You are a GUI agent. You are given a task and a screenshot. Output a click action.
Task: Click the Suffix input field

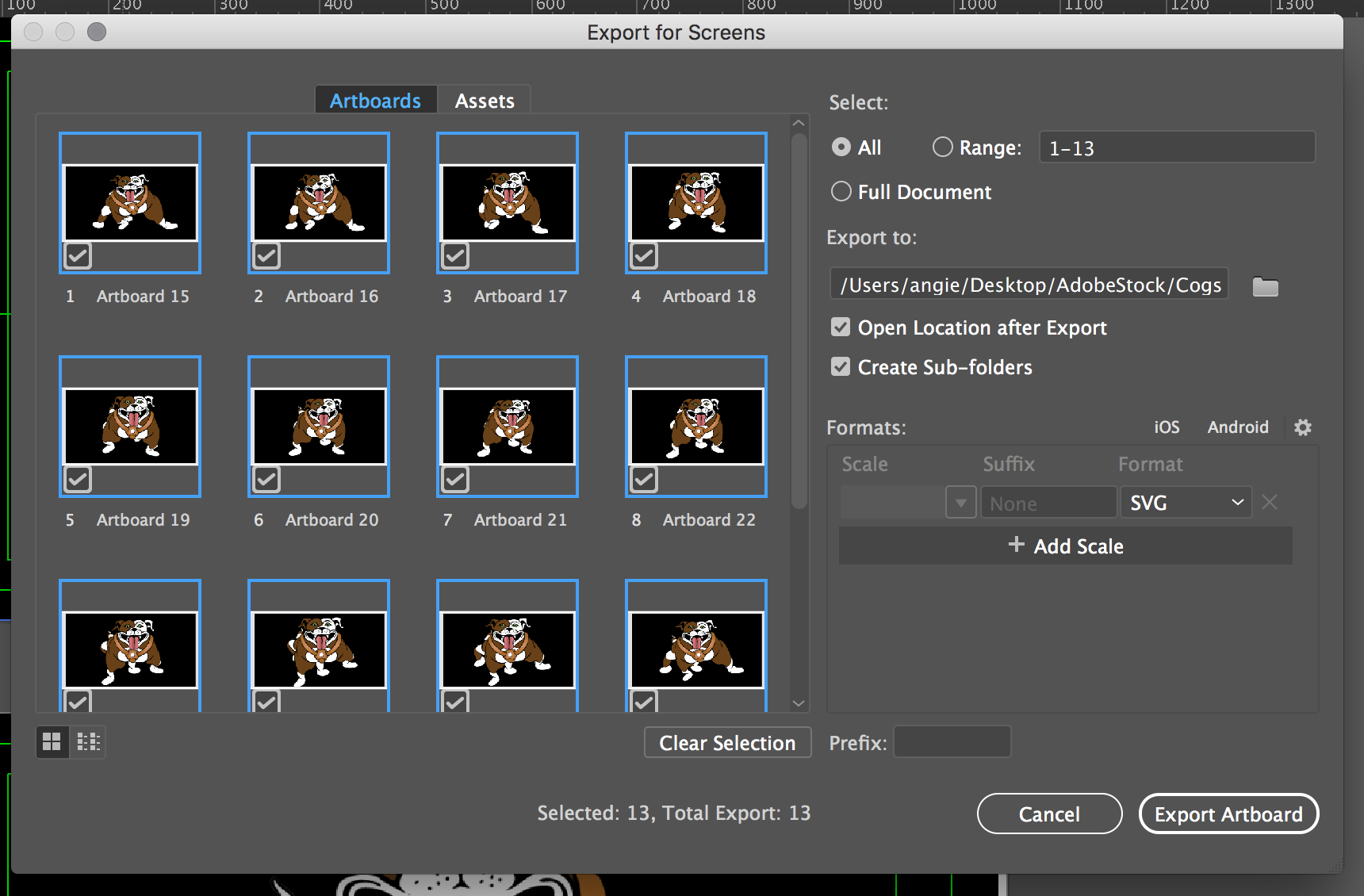[1048, 503]
